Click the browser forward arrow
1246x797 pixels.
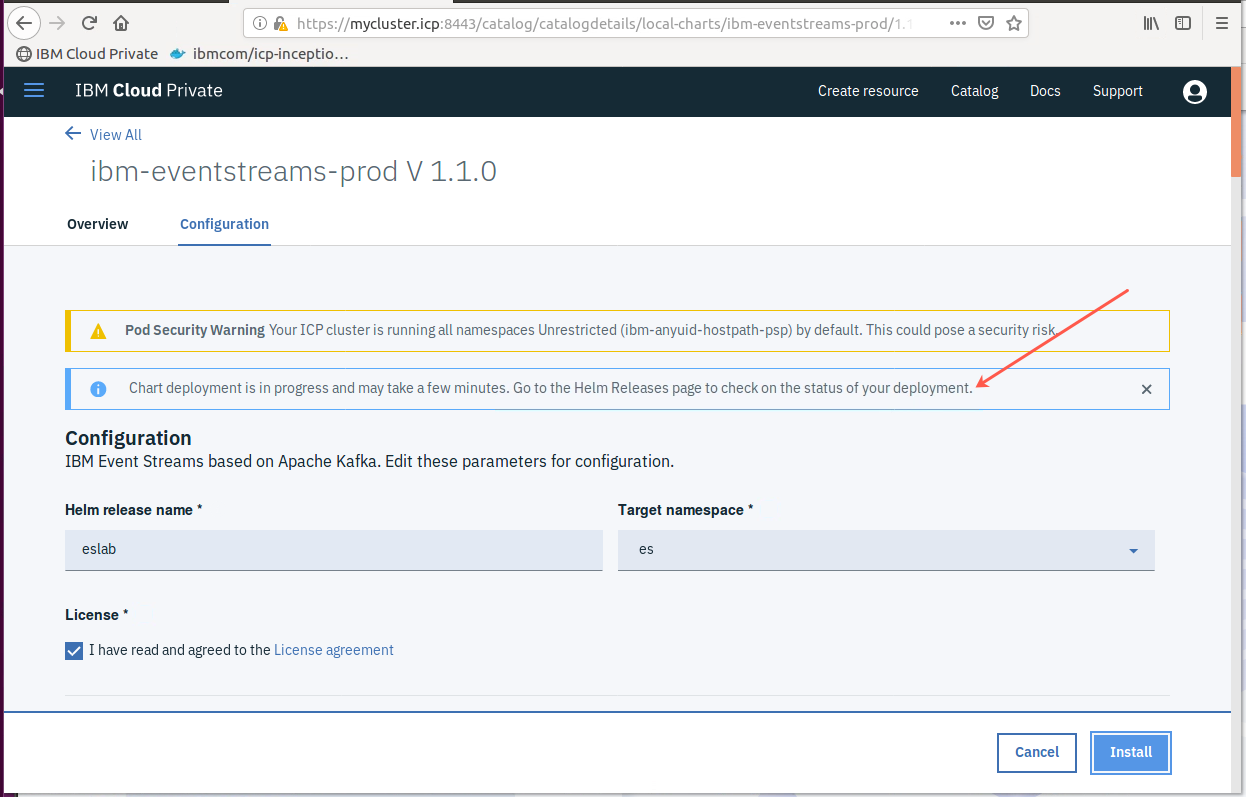[x=57, y=22]
